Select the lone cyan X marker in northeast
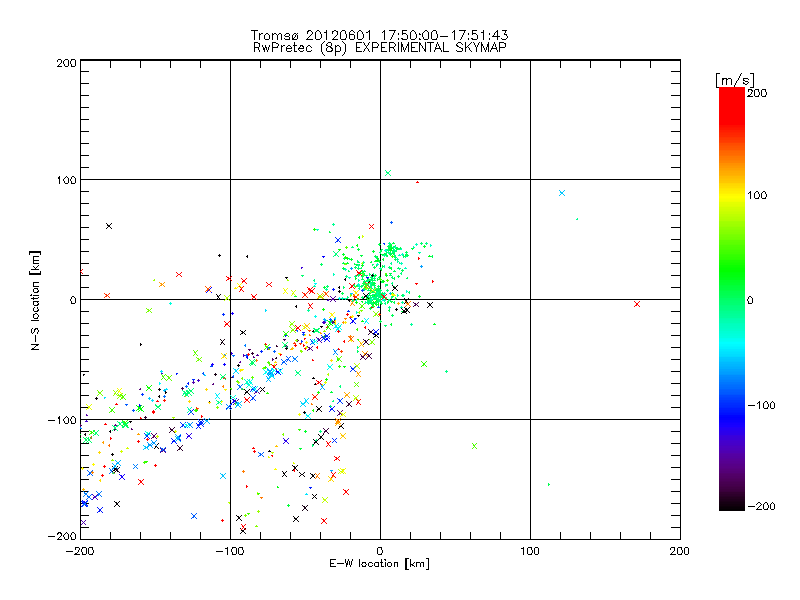 (562, 193)
